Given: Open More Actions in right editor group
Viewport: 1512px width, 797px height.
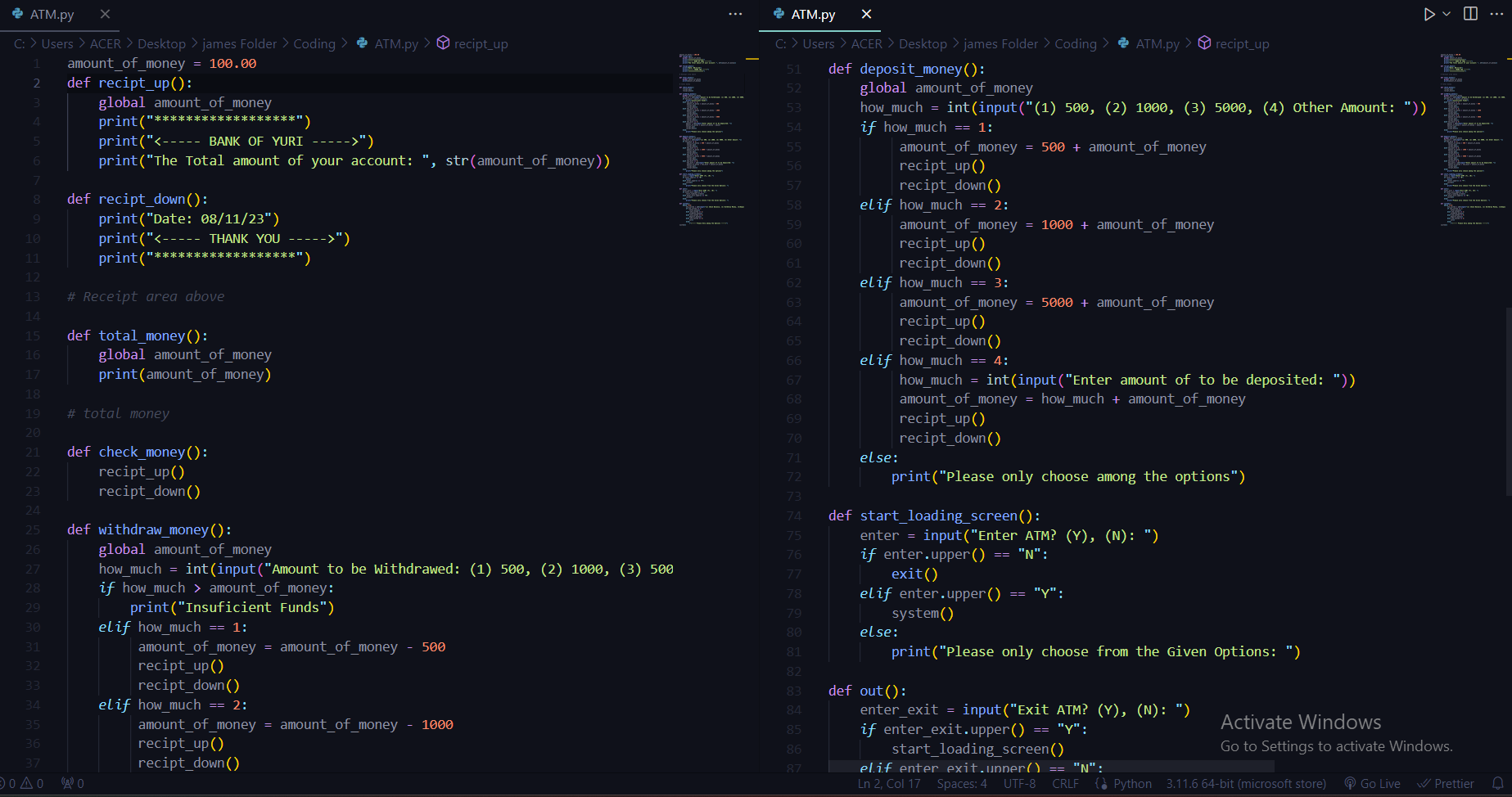Looking at the screenshot, I should 1496,14.
